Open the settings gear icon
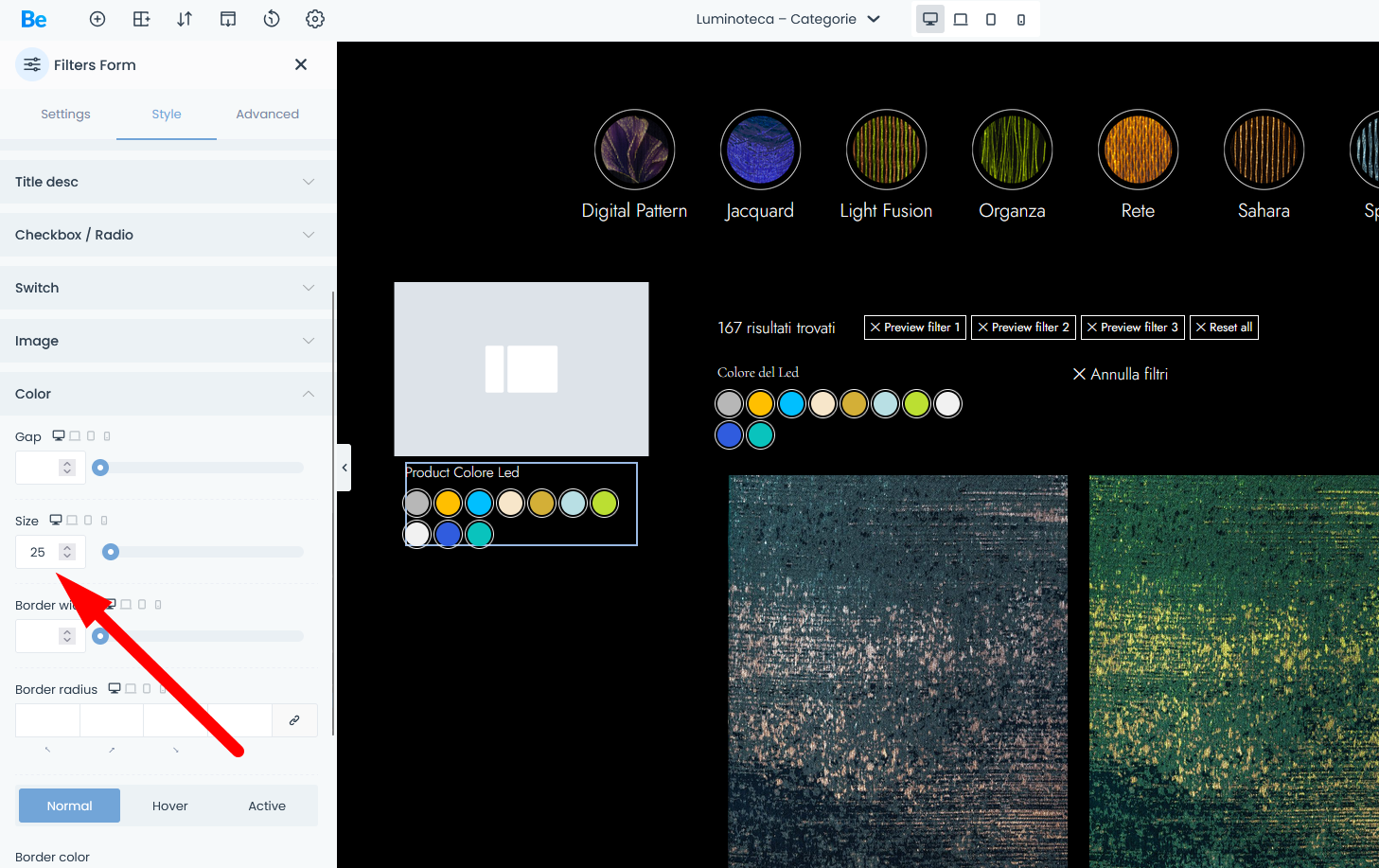This screenshot has height=868, width=1379. pos(315,19)
